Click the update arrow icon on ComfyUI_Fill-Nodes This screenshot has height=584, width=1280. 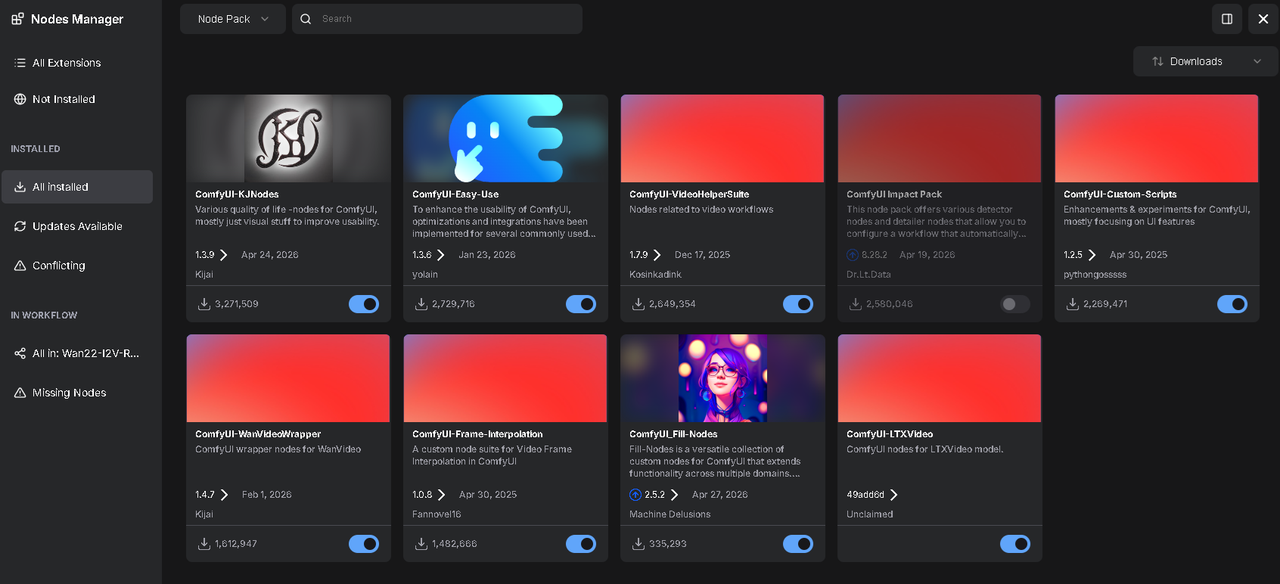click(x=636, y=495)
